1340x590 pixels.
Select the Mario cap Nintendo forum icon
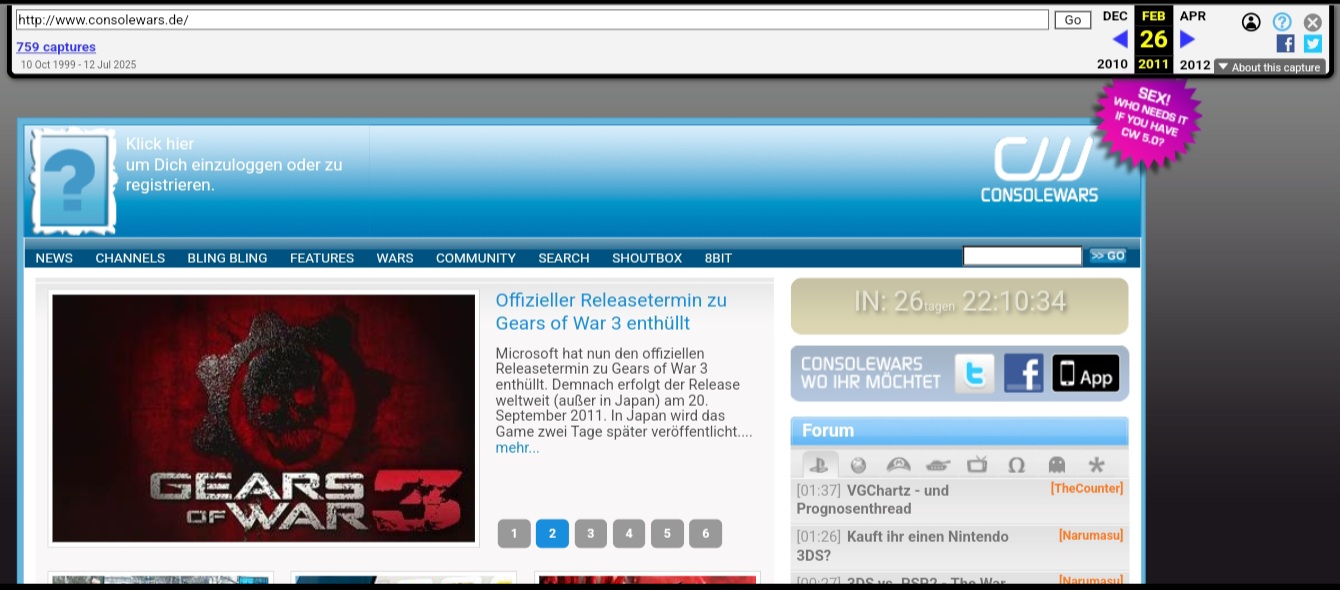tap(898, 465)
